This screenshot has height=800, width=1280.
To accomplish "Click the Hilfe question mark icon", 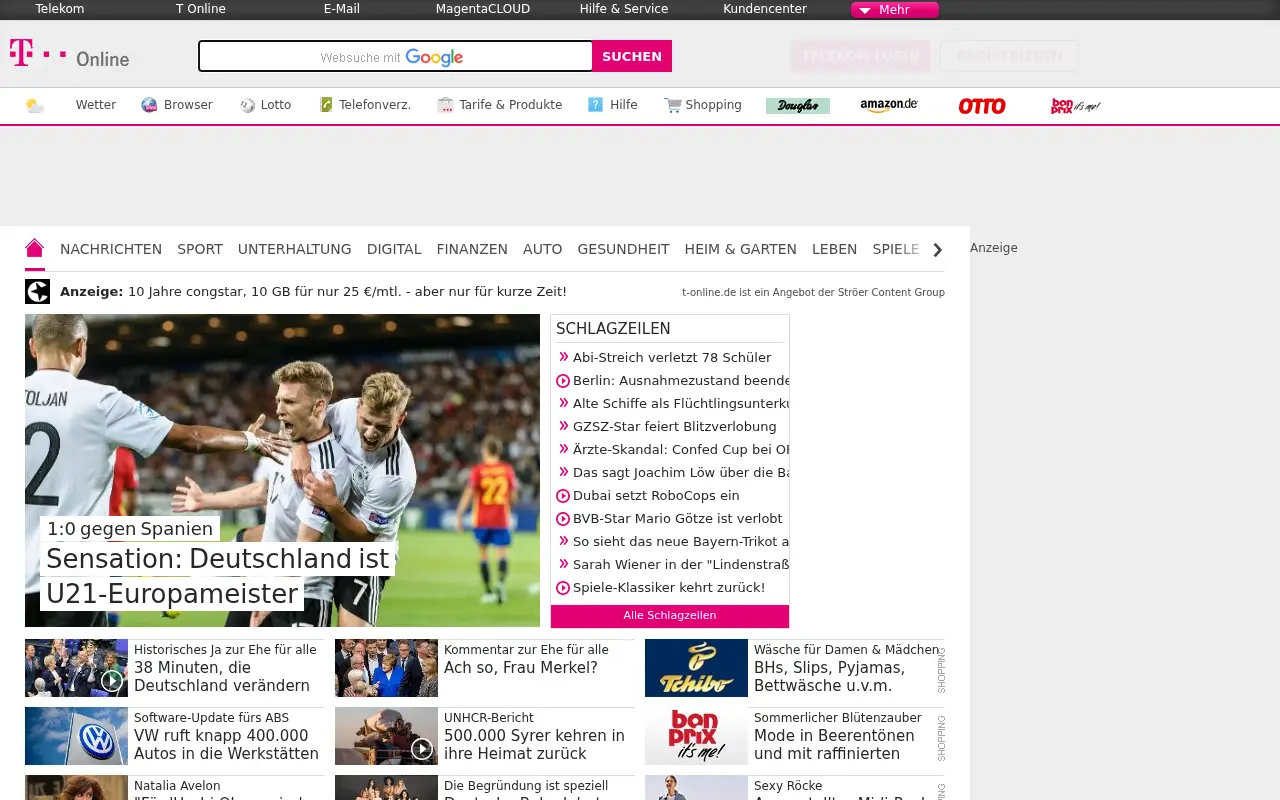I will pyautogui.click(x=596, y=105).
